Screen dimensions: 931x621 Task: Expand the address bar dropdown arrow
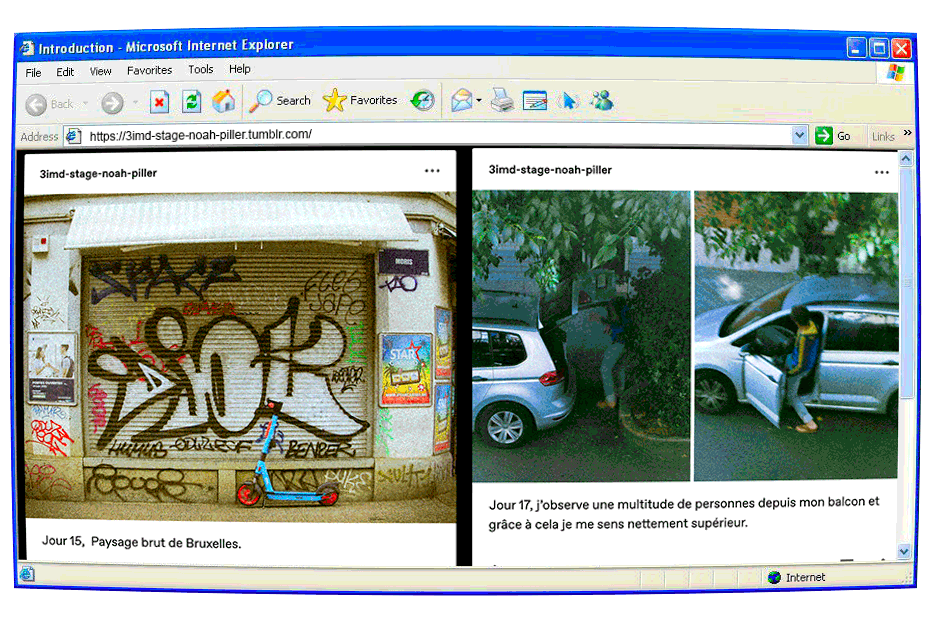pyautogui.click(x=799, y=136)
